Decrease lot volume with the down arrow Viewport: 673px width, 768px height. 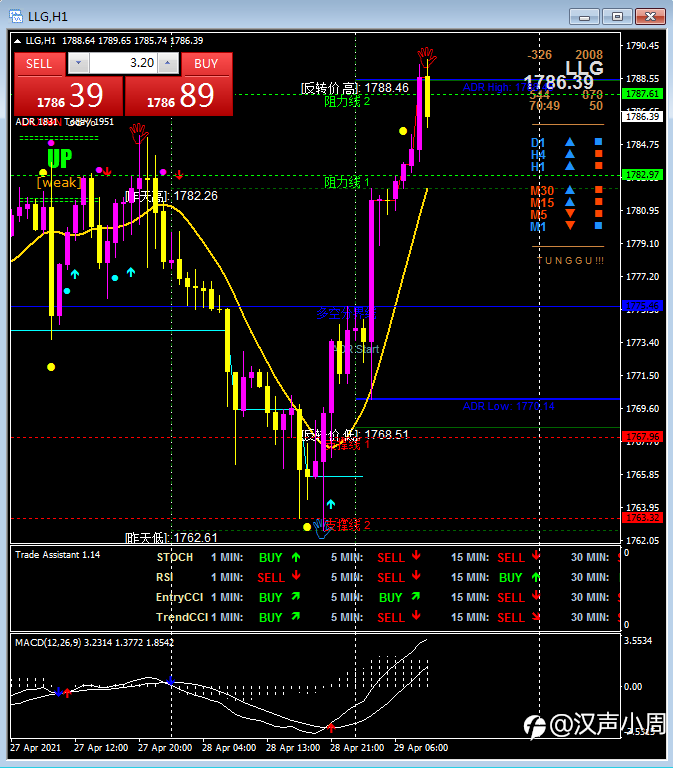78,63
